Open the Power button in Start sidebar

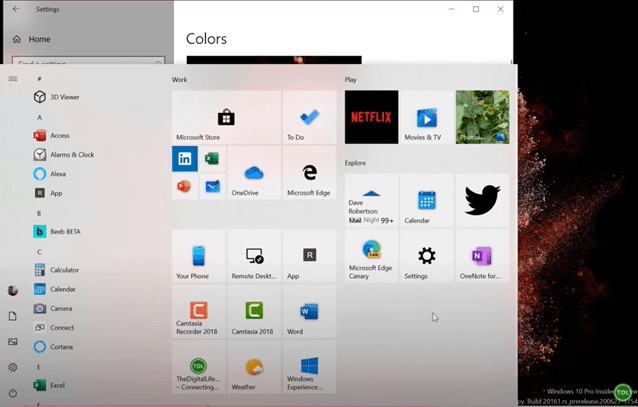tap(13, 393)
